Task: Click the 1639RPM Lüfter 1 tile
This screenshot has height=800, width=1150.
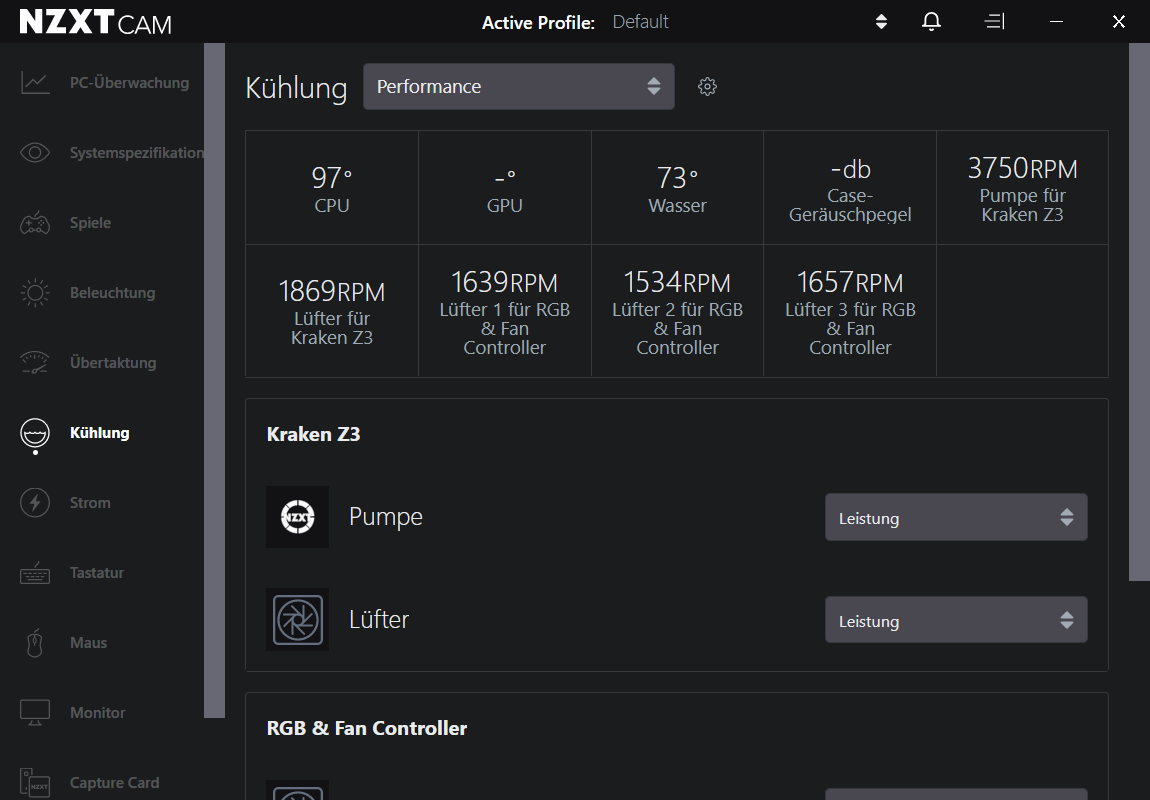Action: [505, 311]
